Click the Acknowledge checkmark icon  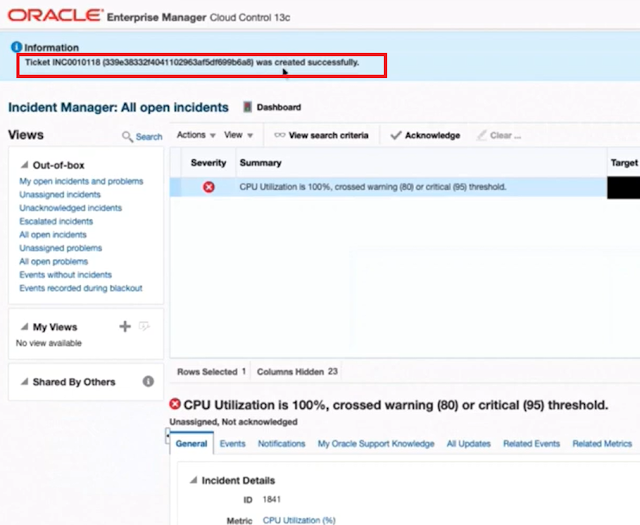click(x=396, y=135)
